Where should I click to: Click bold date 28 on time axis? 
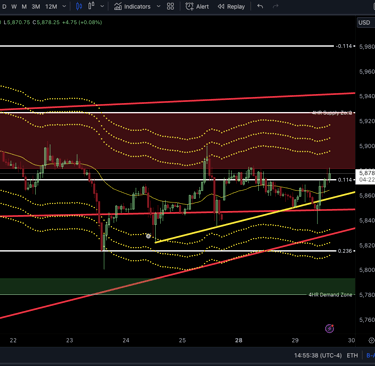(239, 340)
